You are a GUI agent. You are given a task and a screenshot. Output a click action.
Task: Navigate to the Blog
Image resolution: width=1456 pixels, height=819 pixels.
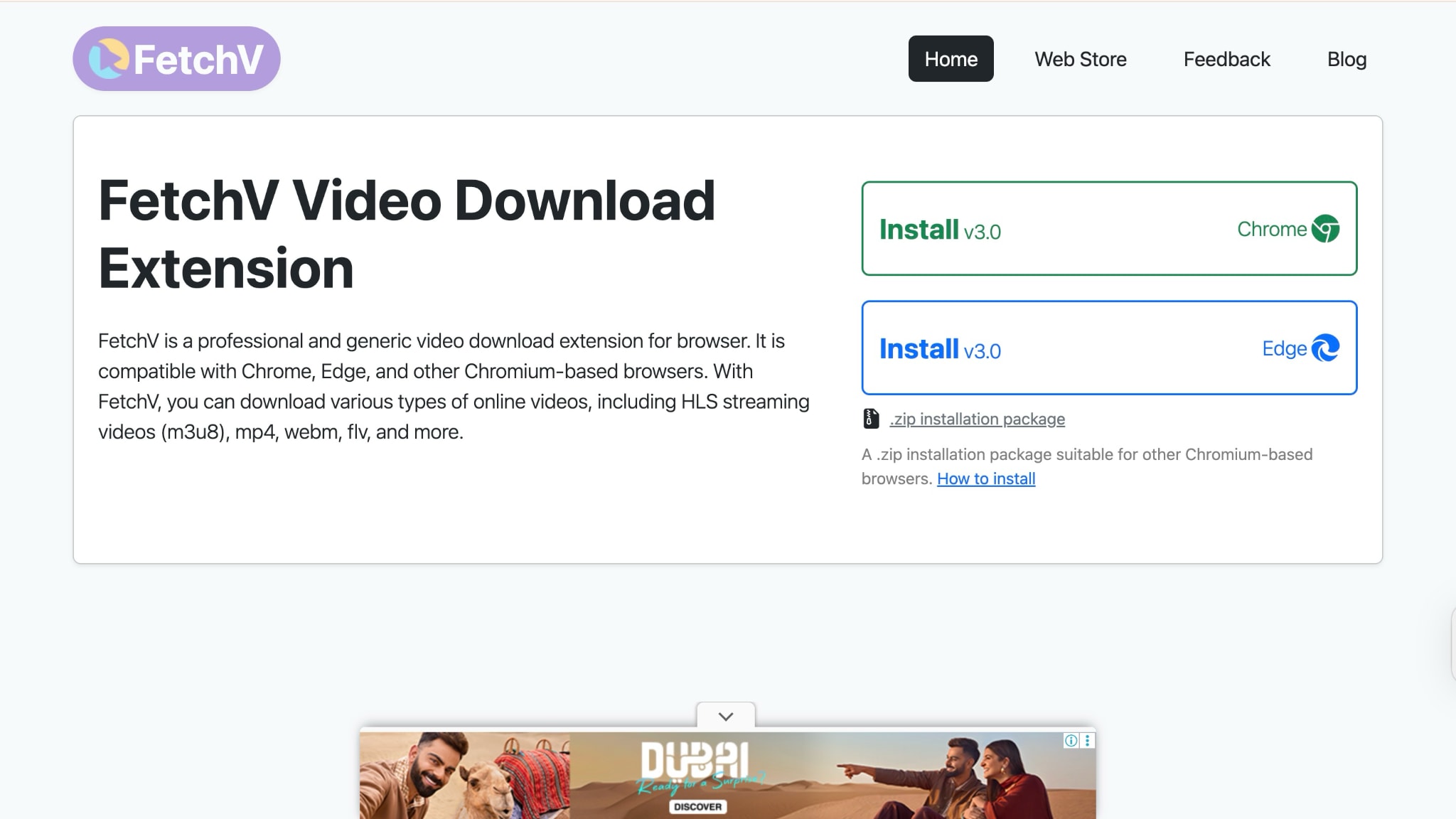(1347, 59)
